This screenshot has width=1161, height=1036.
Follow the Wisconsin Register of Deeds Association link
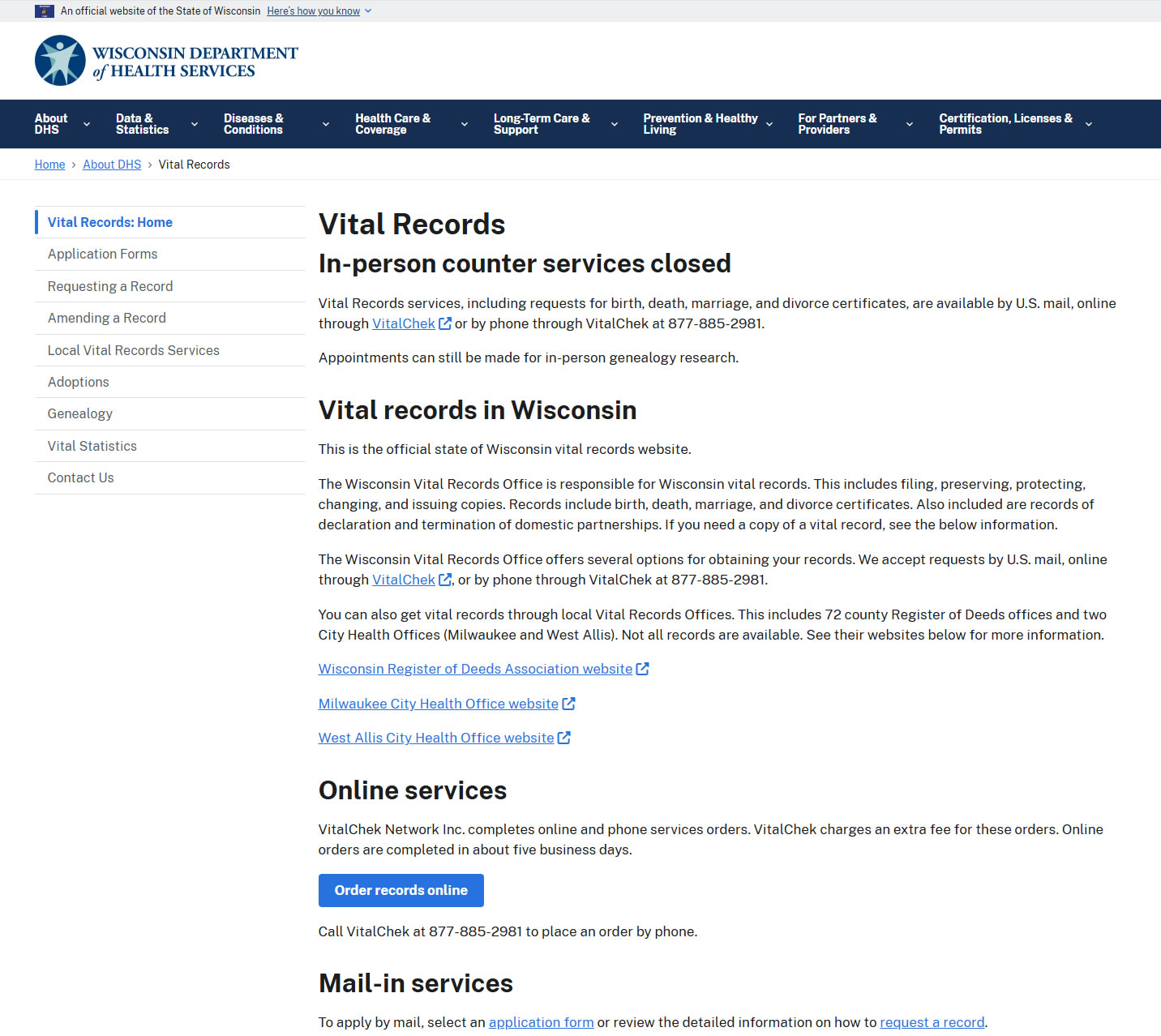point(475,669)
